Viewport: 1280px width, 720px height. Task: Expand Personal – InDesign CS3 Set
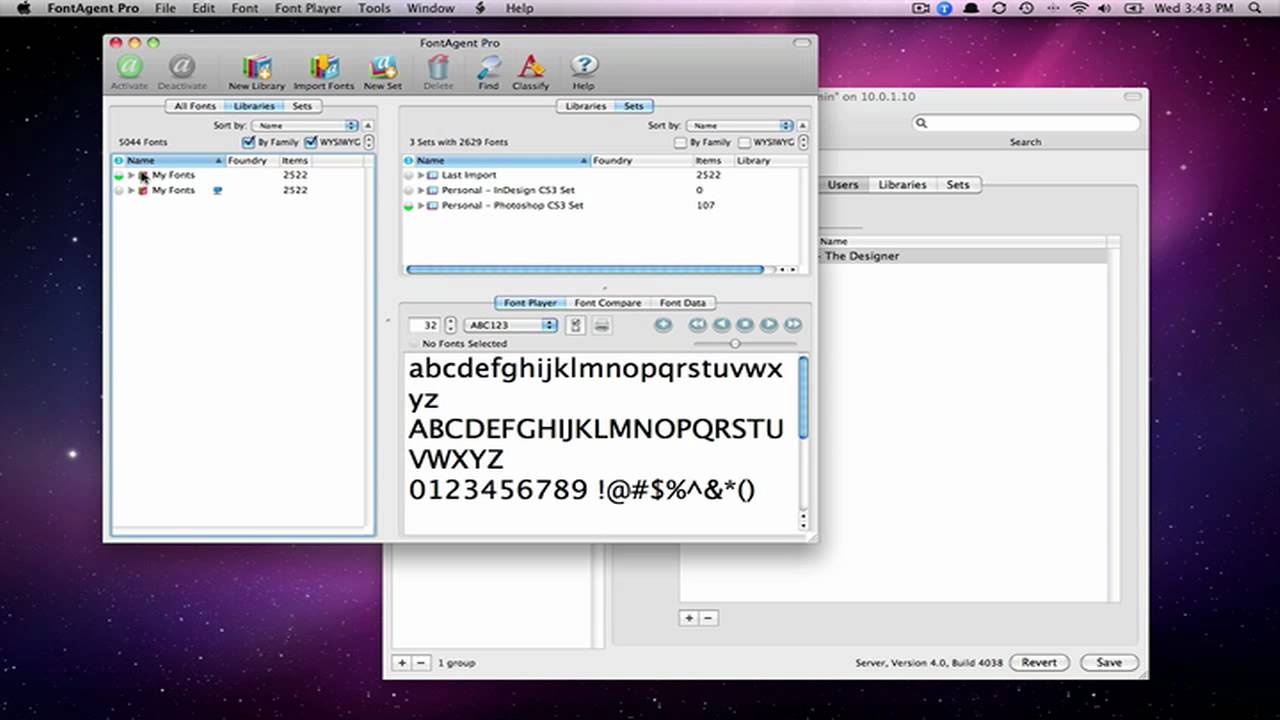point(421,191)
